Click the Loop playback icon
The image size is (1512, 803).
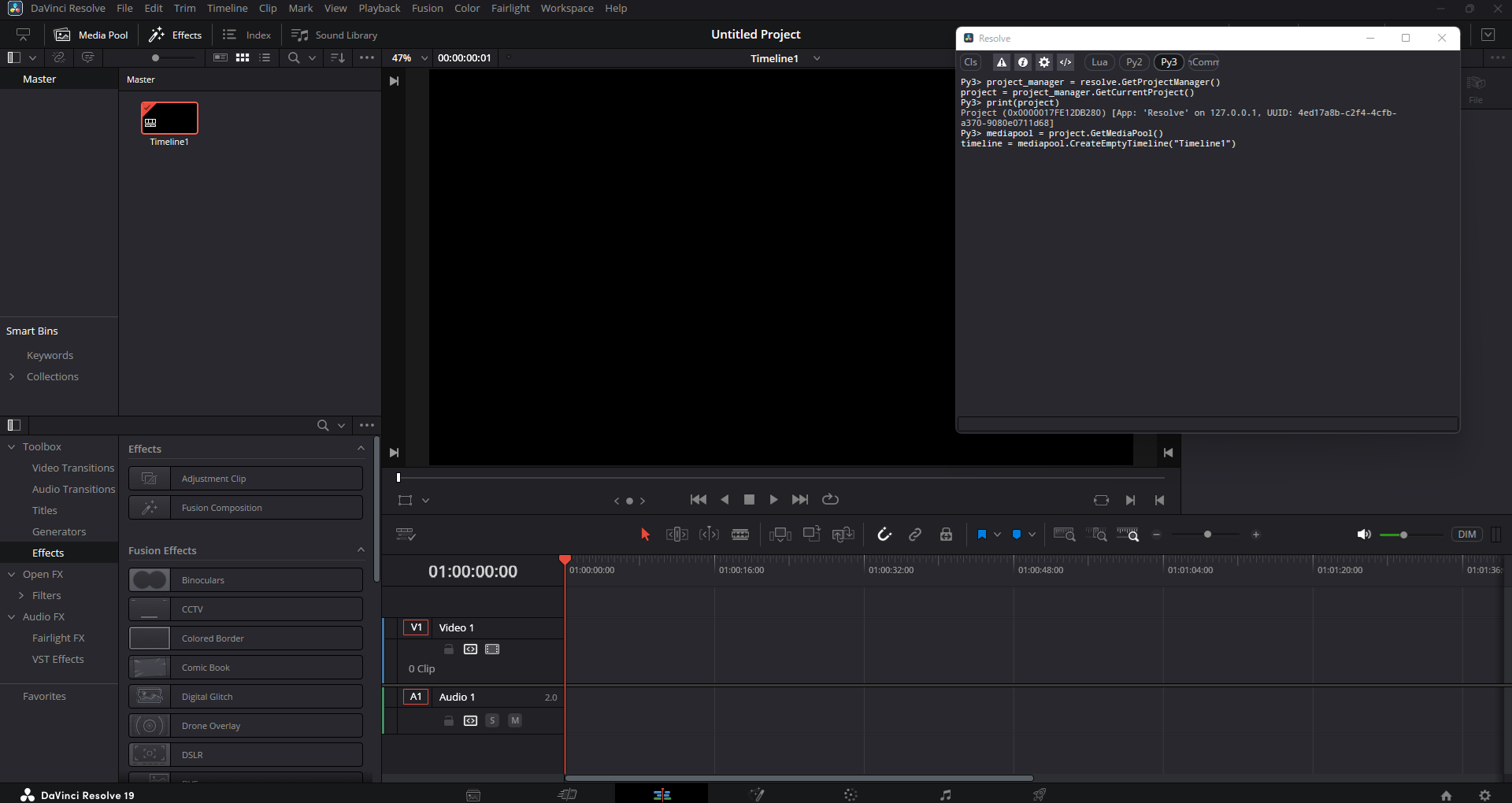[x=830, y=500]
